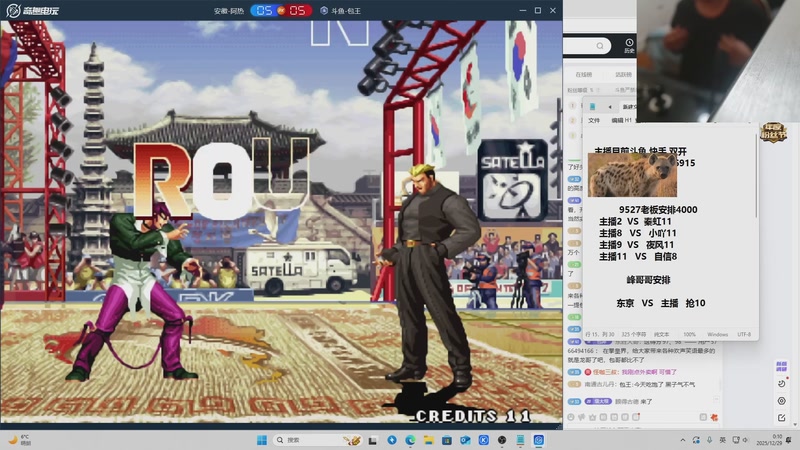Click the Notepad document icon in tab bar
The height and width of the screenshot is (450, 800).
click(x=592, y=107)
